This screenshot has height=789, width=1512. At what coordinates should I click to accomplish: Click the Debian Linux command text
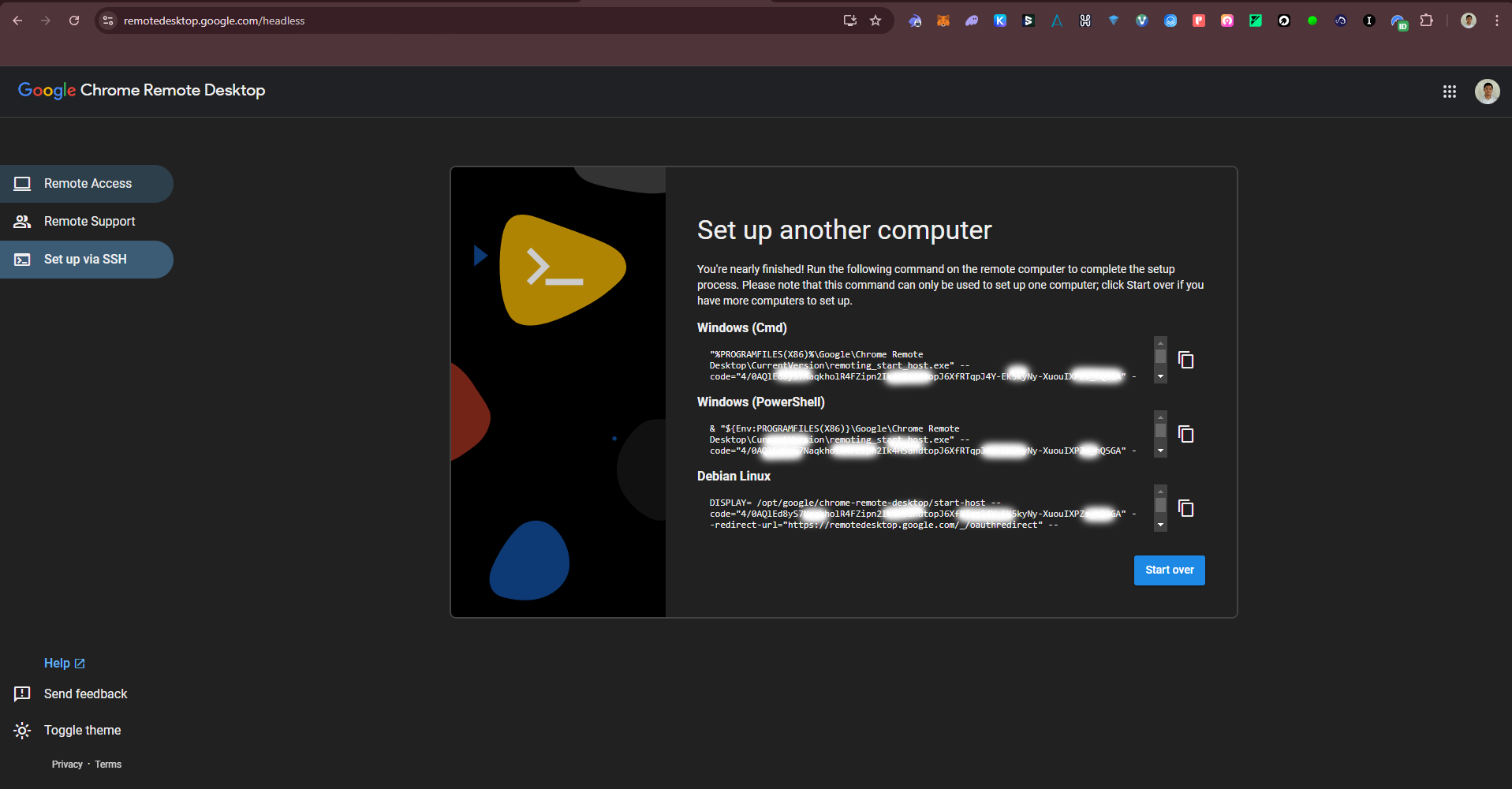923,514
